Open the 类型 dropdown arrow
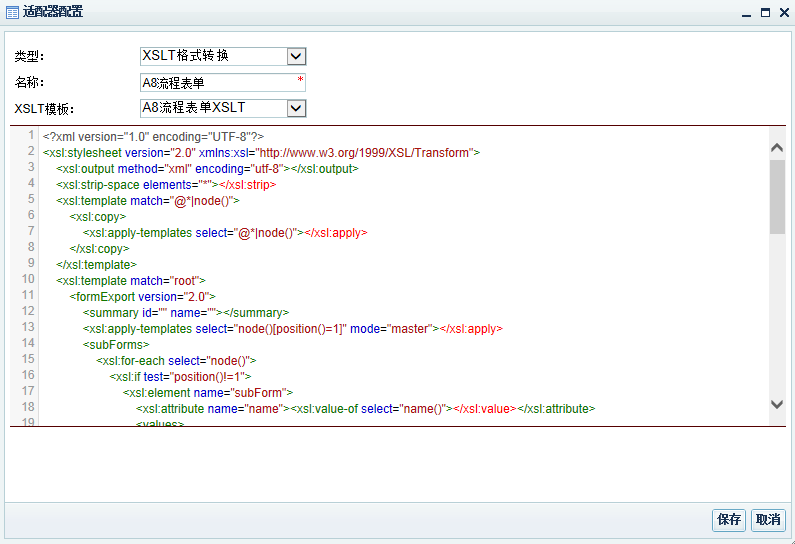Viewport: 795px width, 544px height. click(x=296, y=57)
